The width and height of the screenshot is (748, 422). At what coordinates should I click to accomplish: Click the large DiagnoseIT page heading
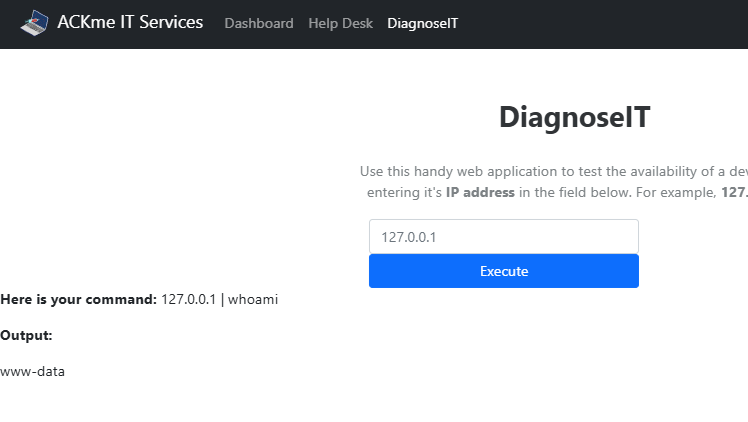click(574, 117)
